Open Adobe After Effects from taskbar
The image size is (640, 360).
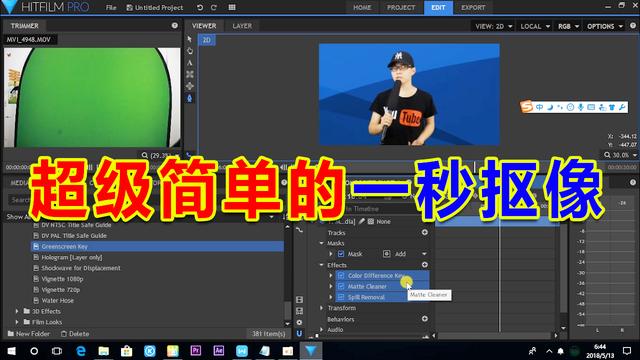[x=219, y=351]
